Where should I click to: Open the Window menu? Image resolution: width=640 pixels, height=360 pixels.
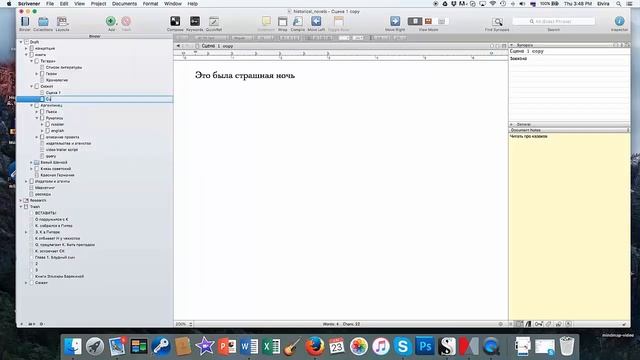point(173,4)
